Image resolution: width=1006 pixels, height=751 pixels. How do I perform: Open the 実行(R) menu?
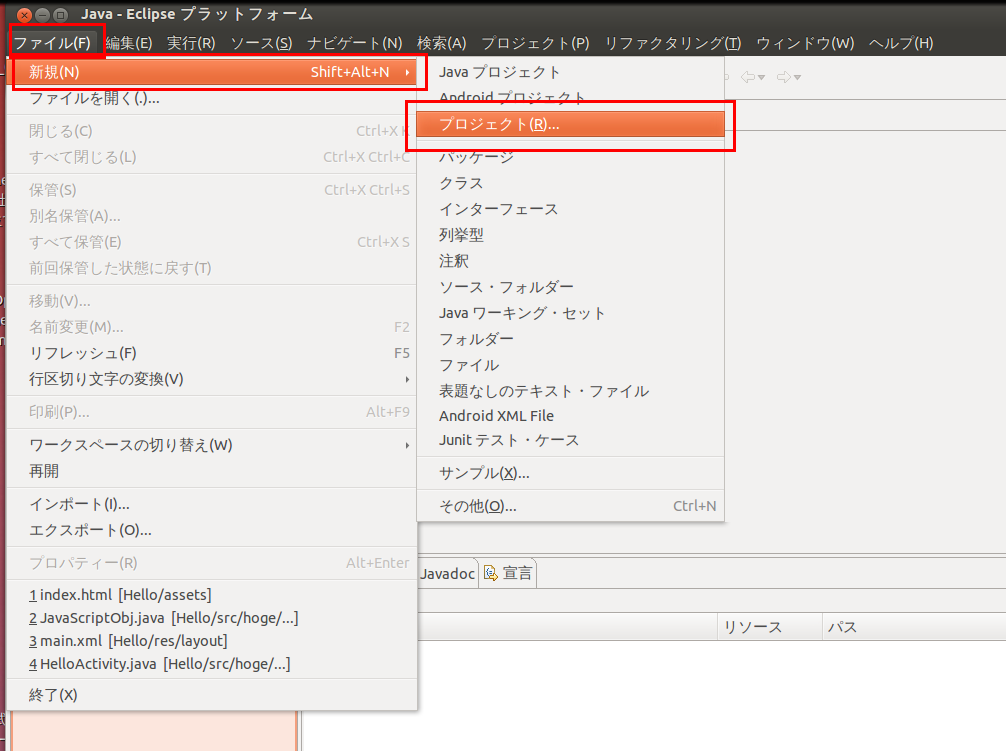coord(191,43)
